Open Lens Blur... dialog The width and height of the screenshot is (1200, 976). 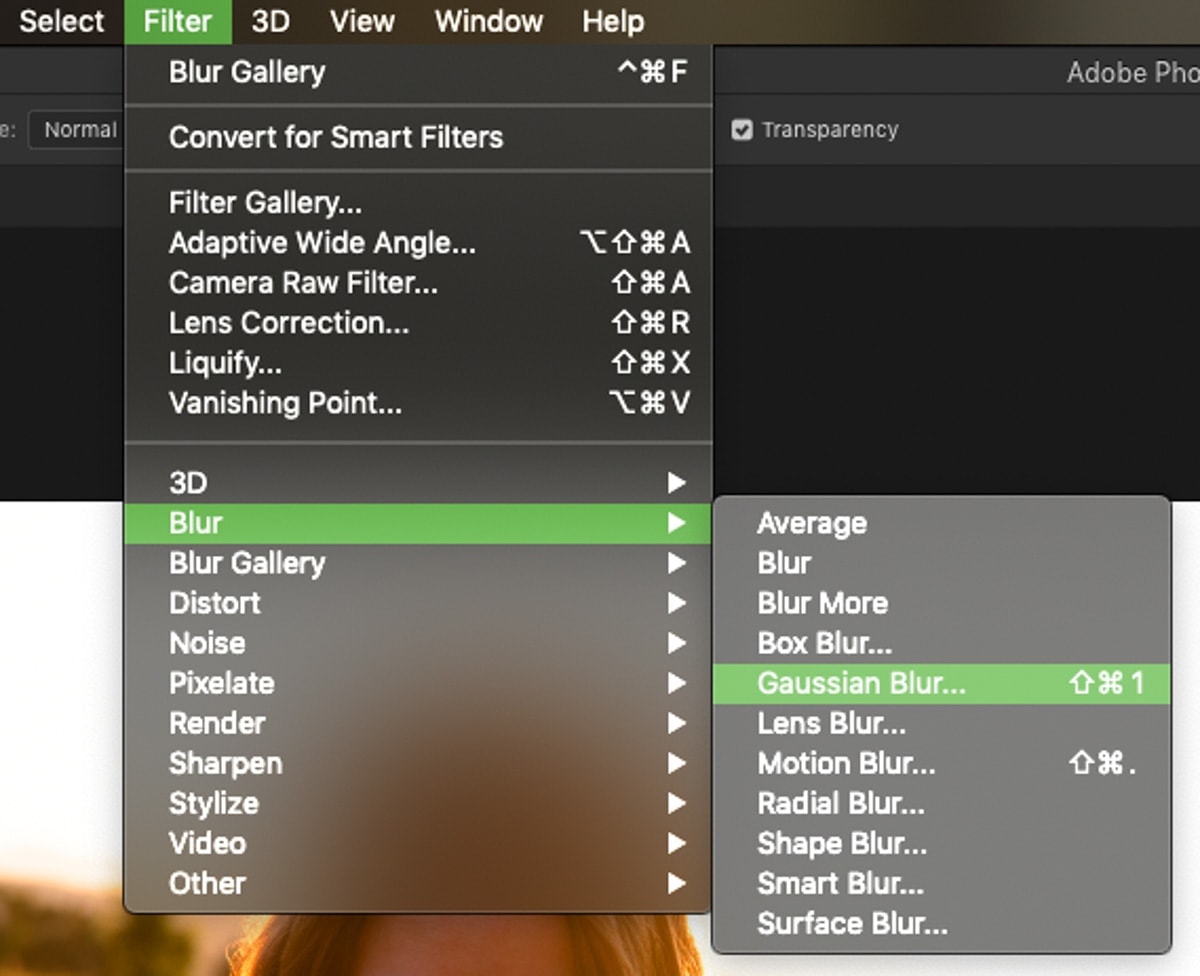tap(941, 723)
